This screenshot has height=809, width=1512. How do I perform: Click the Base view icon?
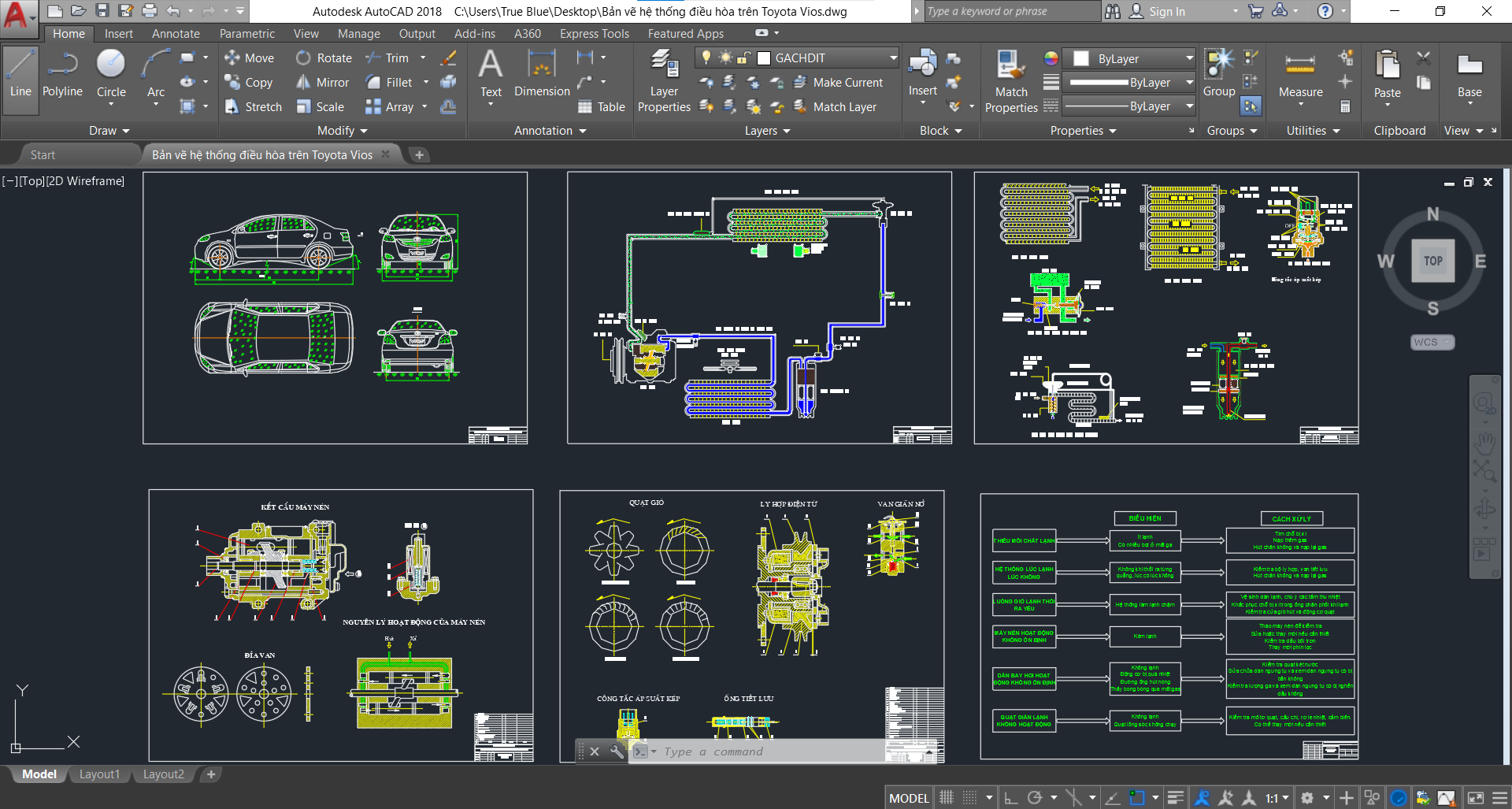tap(1469, 73)
